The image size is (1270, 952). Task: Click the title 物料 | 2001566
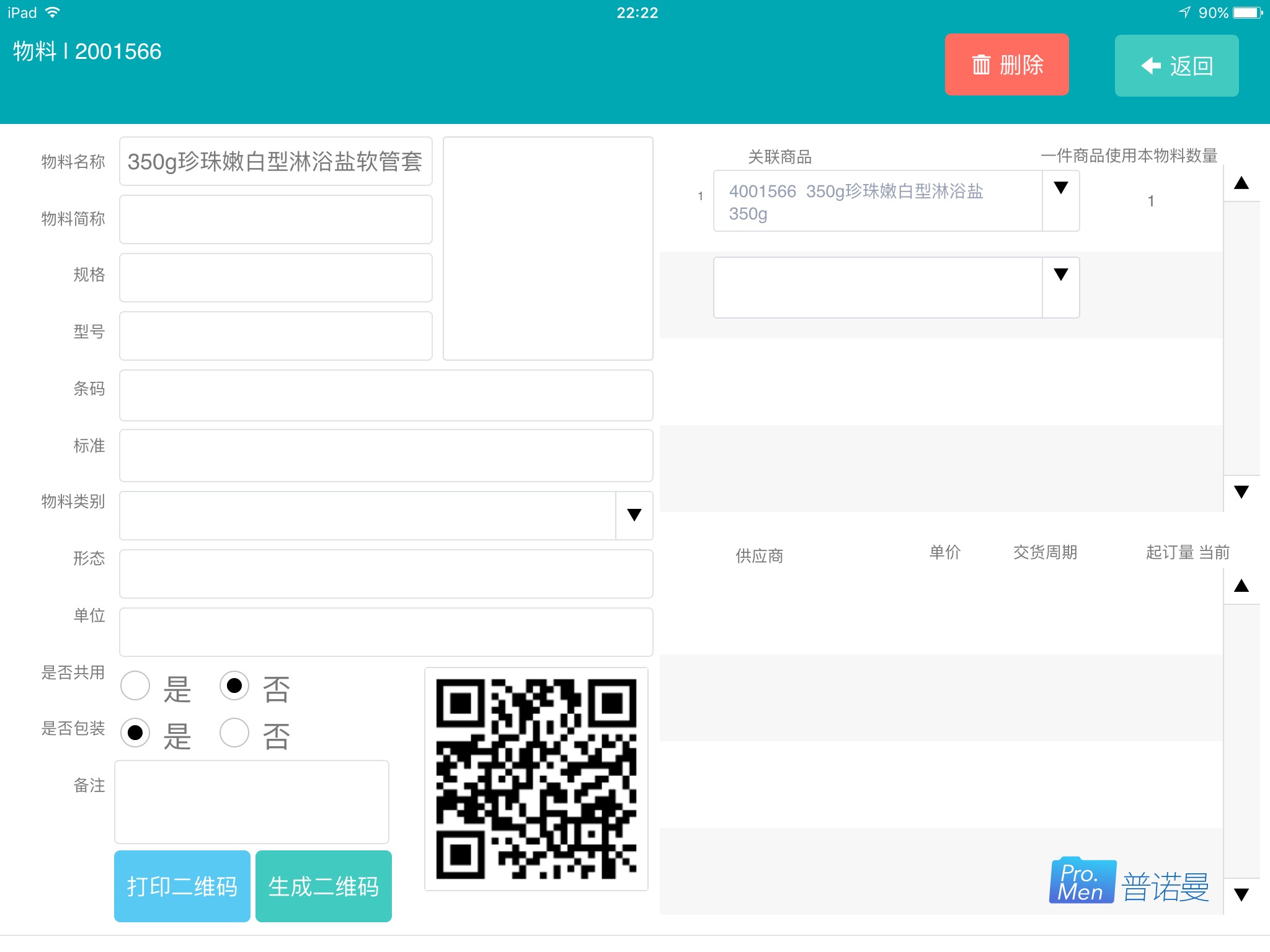point(87,51)
